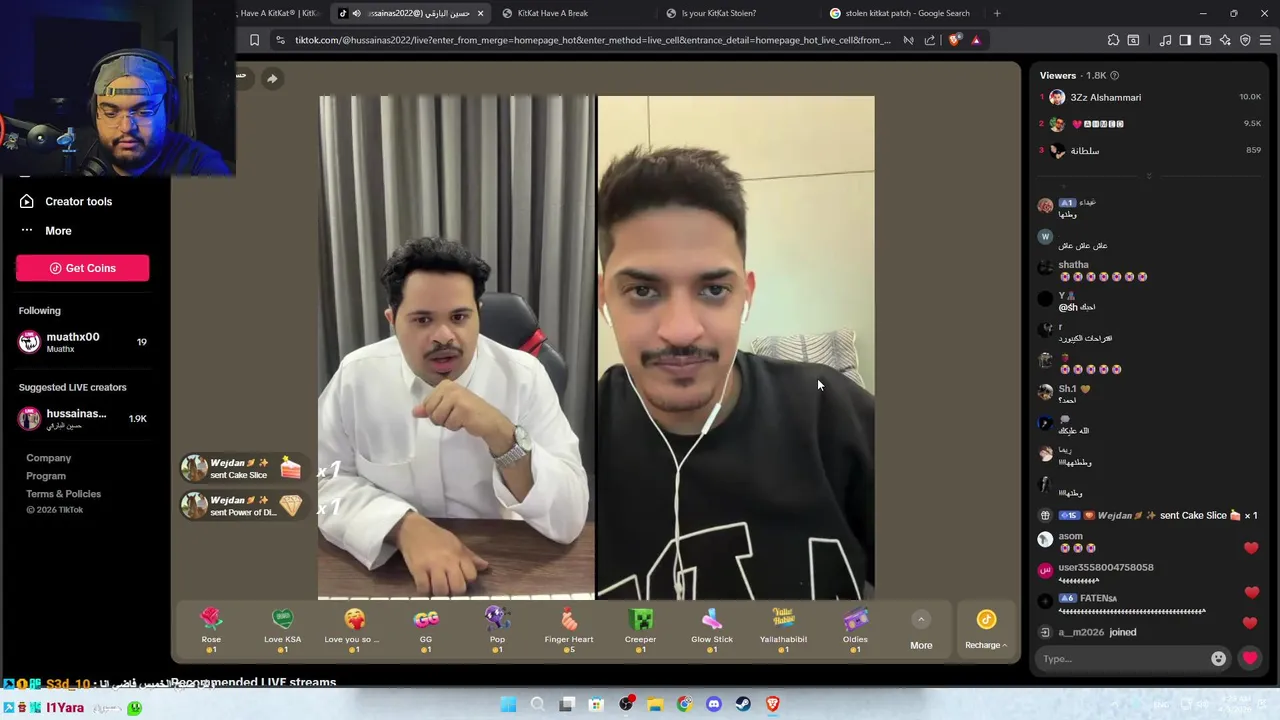The image size is (1280, 720).
Task: Open the More menu in sidebar
Action: coord(46,230)
